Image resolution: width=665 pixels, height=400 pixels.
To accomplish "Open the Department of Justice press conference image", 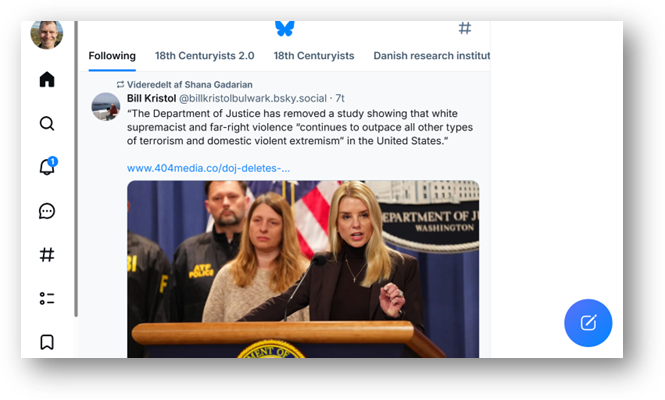I will click(x=302, y=268).
